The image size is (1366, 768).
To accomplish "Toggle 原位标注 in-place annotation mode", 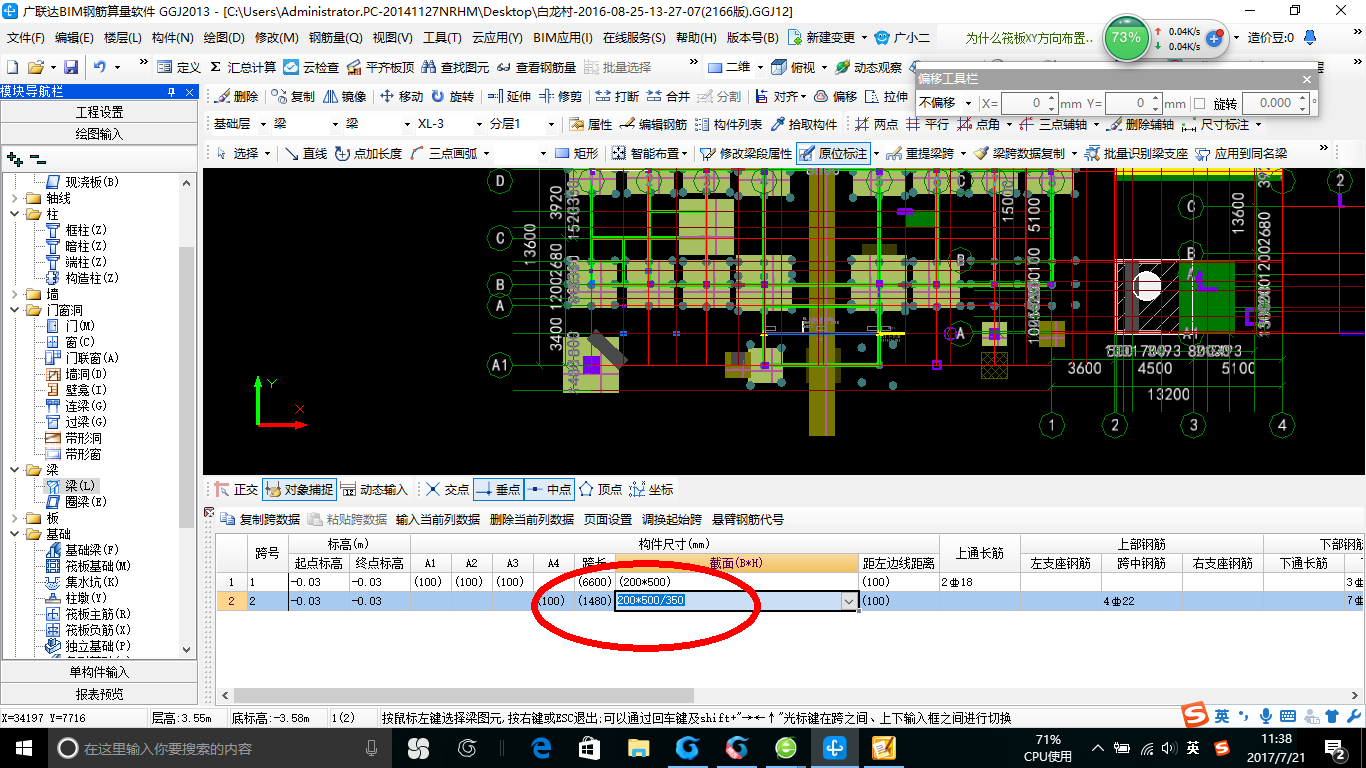I will coord(833,154).
